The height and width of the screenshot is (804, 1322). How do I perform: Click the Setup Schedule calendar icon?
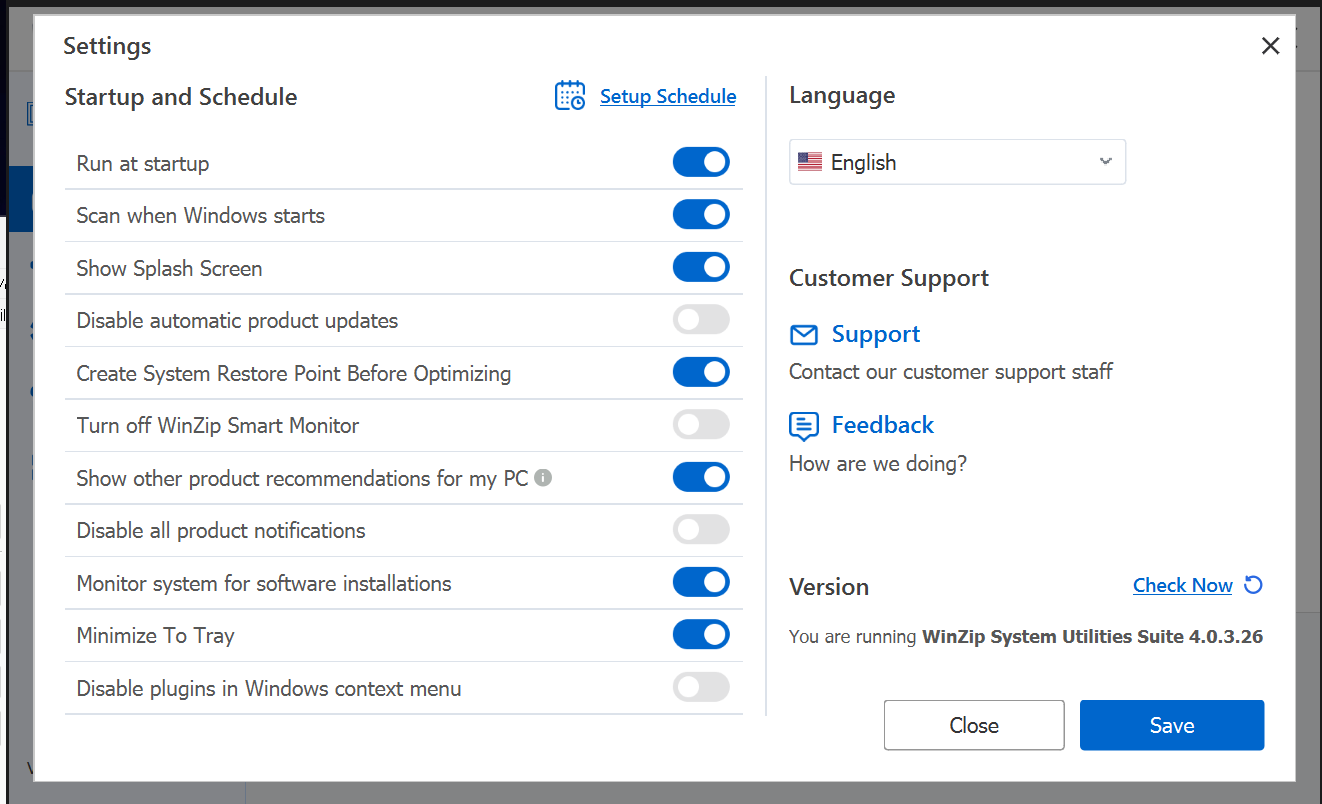570,96
